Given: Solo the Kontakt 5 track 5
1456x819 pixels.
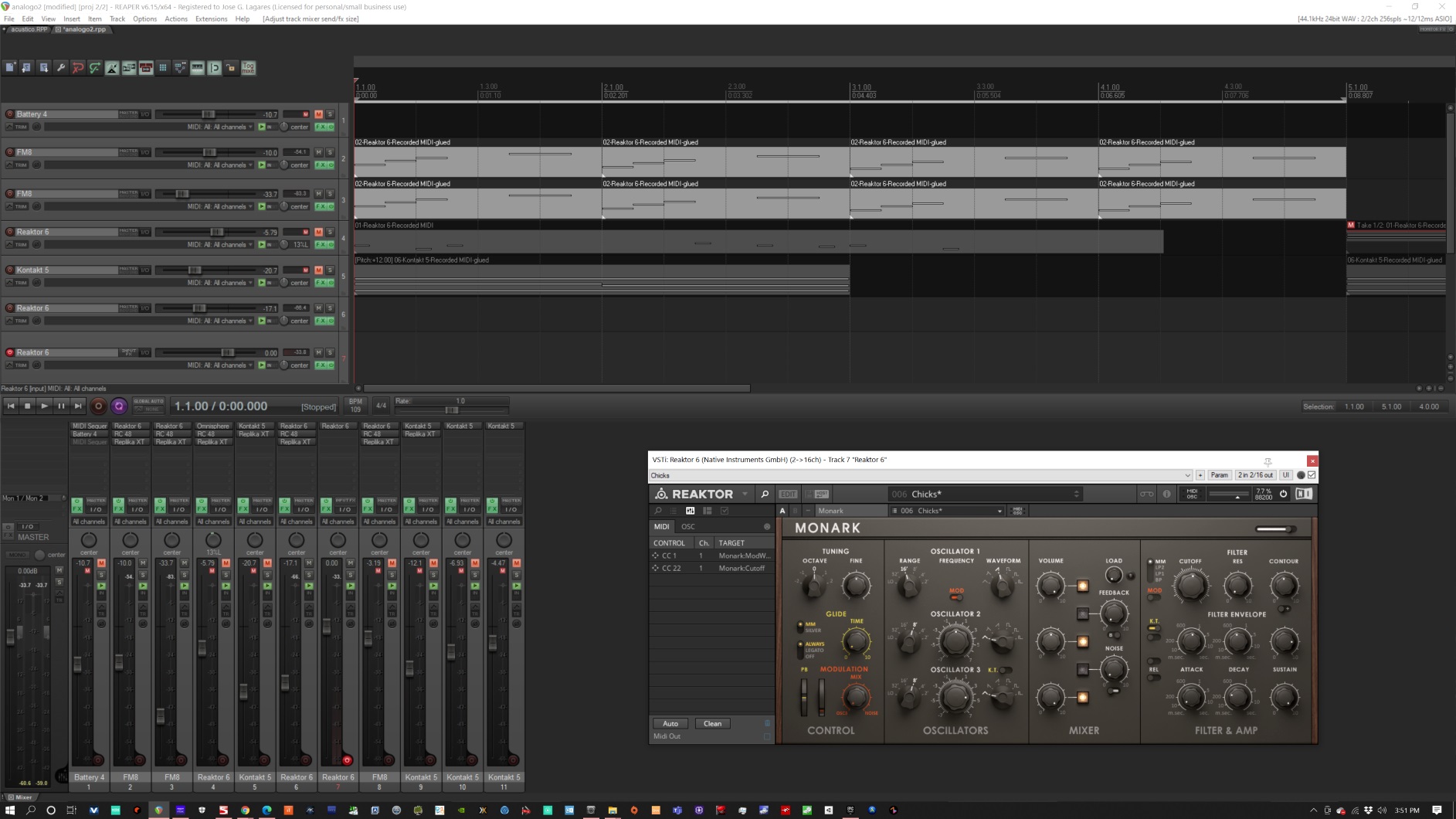Looking at the screenshot, I should 330,270.
